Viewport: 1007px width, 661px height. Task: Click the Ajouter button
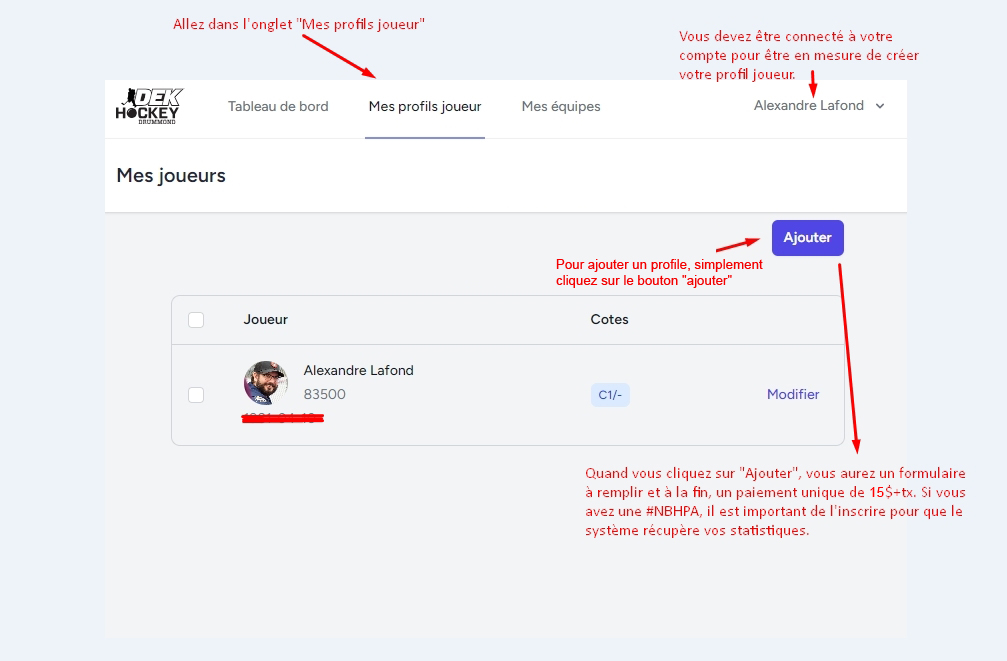tap(807, 238)
